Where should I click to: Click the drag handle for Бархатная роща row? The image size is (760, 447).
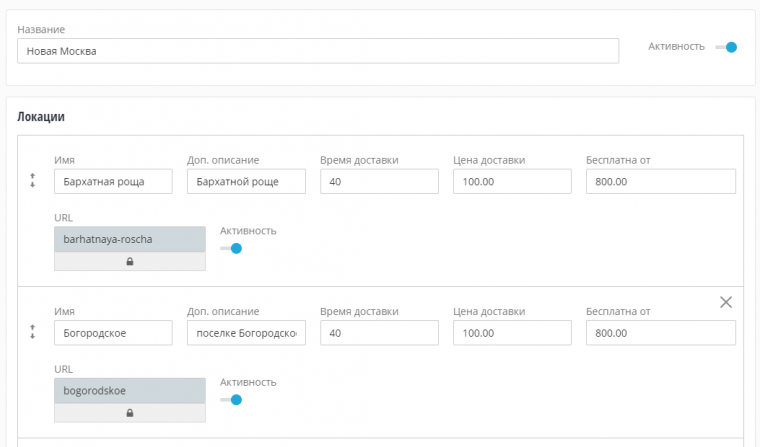click(x=33, y=181)
